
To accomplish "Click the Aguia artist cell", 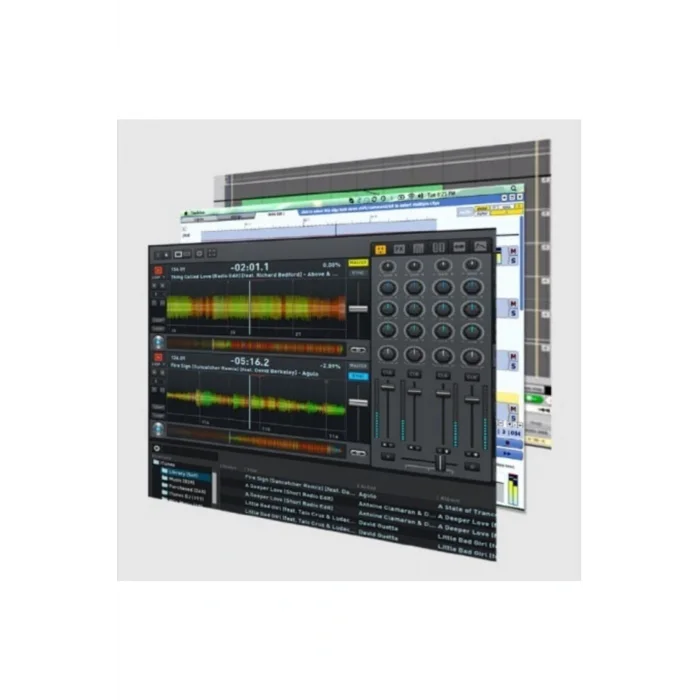I will [367, 495].
